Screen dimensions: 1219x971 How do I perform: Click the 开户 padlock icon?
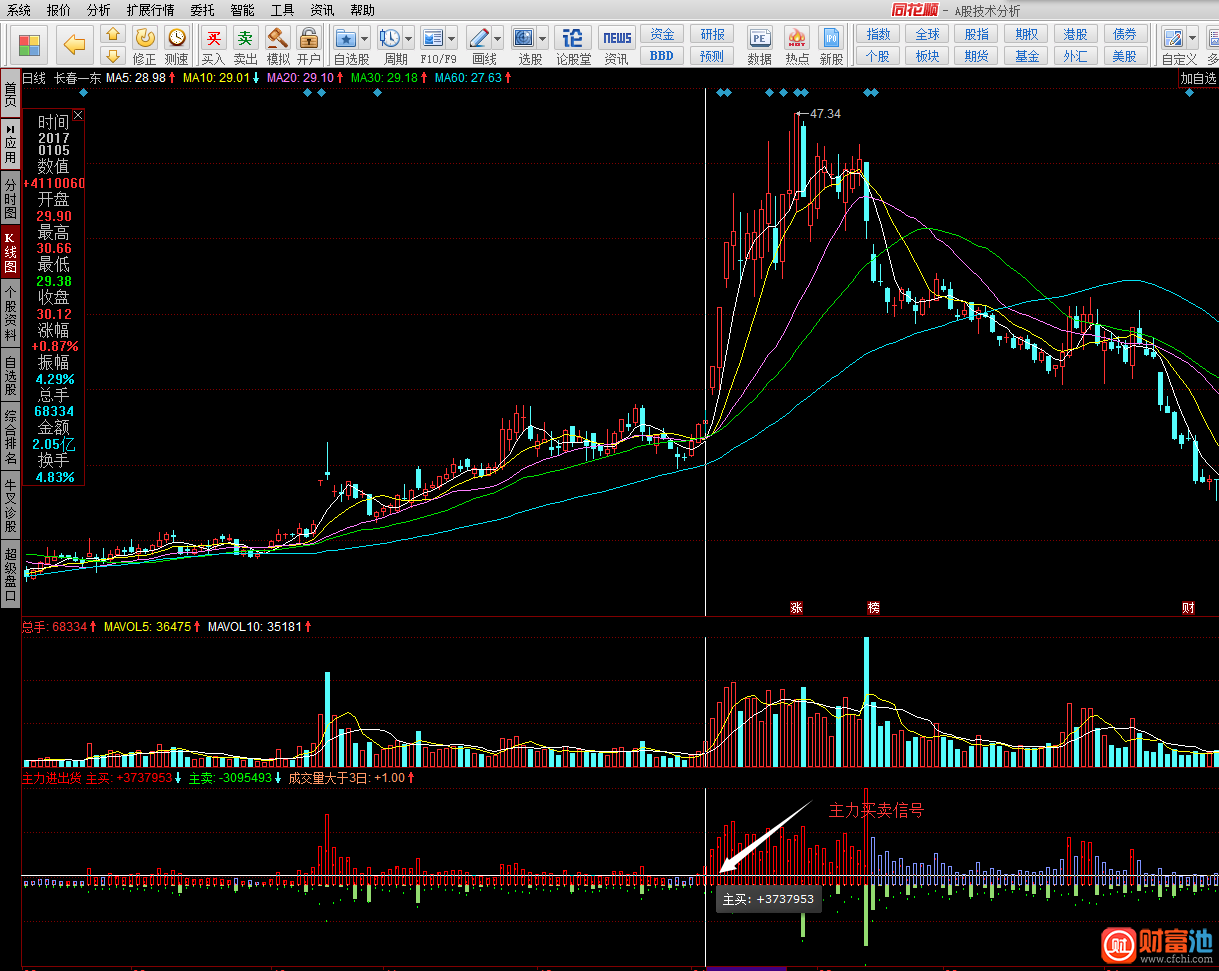point(309,38)
